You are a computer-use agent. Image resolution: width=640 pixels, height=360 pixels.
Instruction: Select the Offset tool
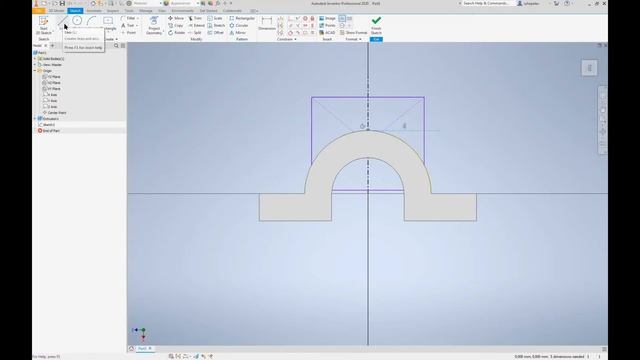[216, 33]
